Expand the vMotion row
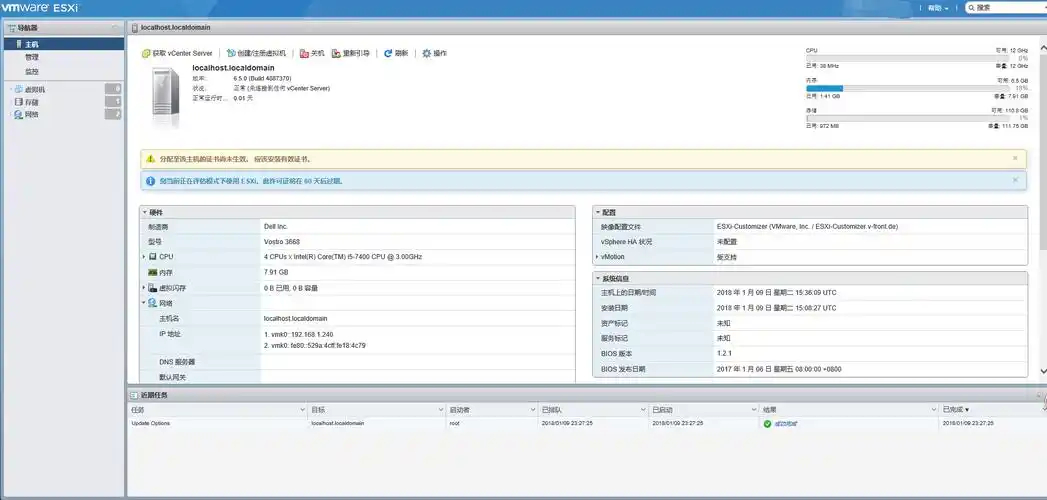Screen dimensions: 1047x500 point(597,257)
